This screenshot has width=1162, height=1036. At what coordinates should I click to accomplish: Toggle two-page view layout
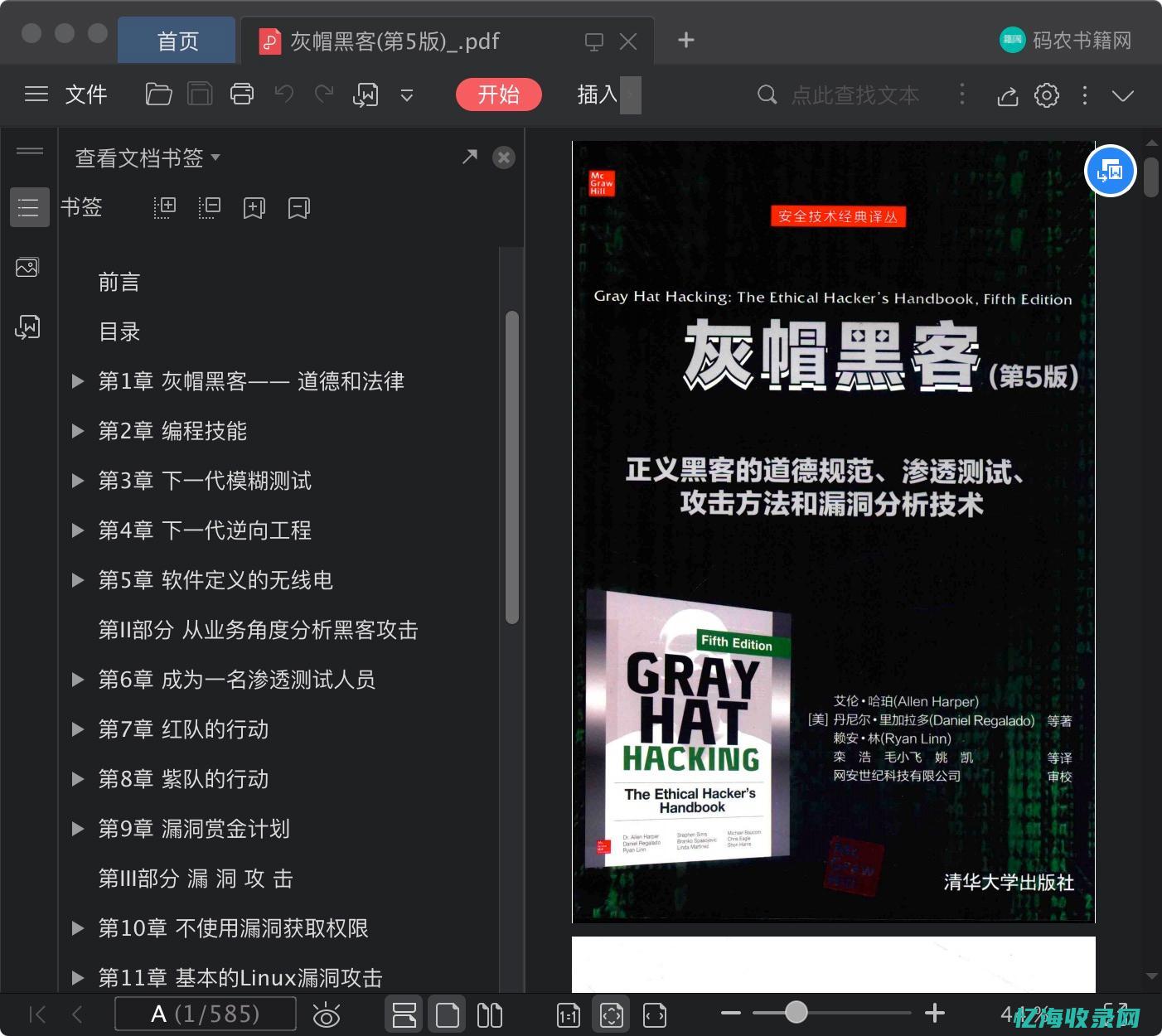tap(490, 1014)
